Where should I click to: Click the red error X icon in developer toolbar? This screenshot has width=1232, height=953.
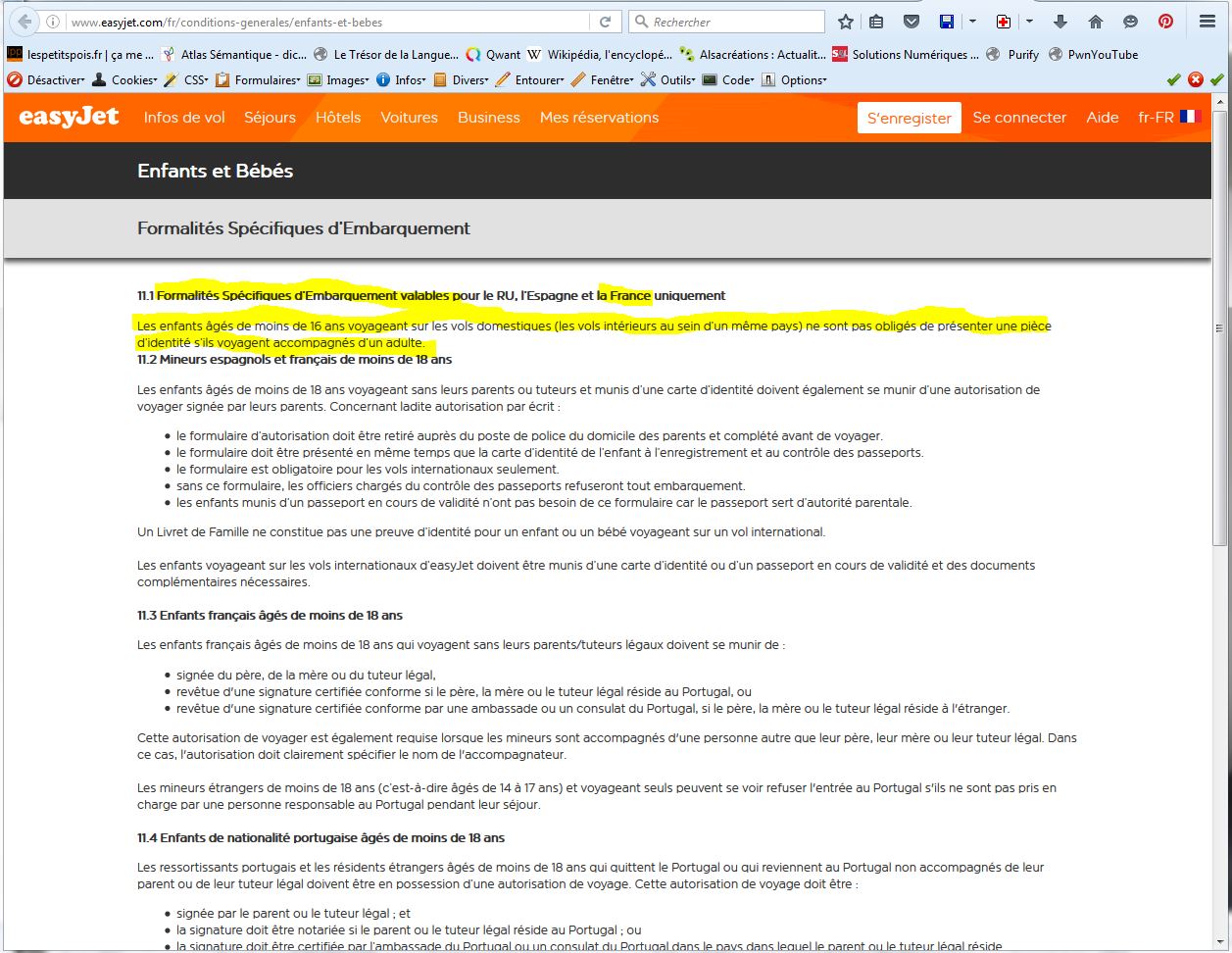point(1195,79)
